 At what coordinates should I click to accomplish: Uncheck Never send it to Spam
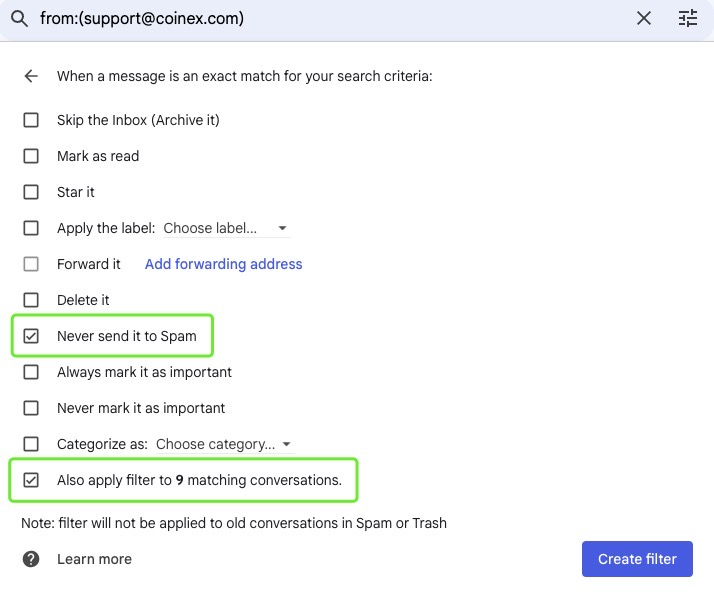[x=31, y=336]
